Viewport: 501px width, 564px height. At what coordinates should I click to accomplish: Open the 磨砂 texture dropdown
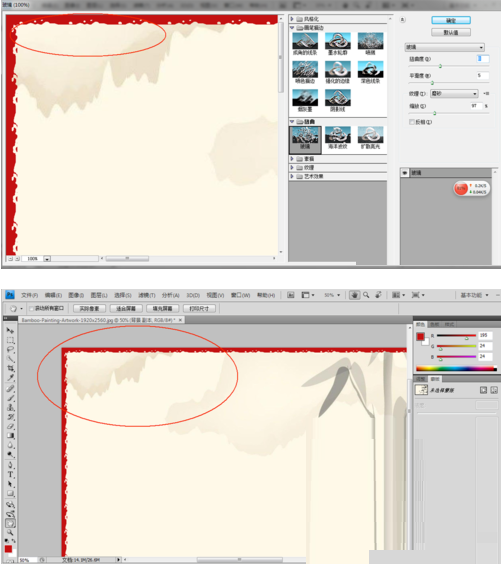click(x=454, y=94)
